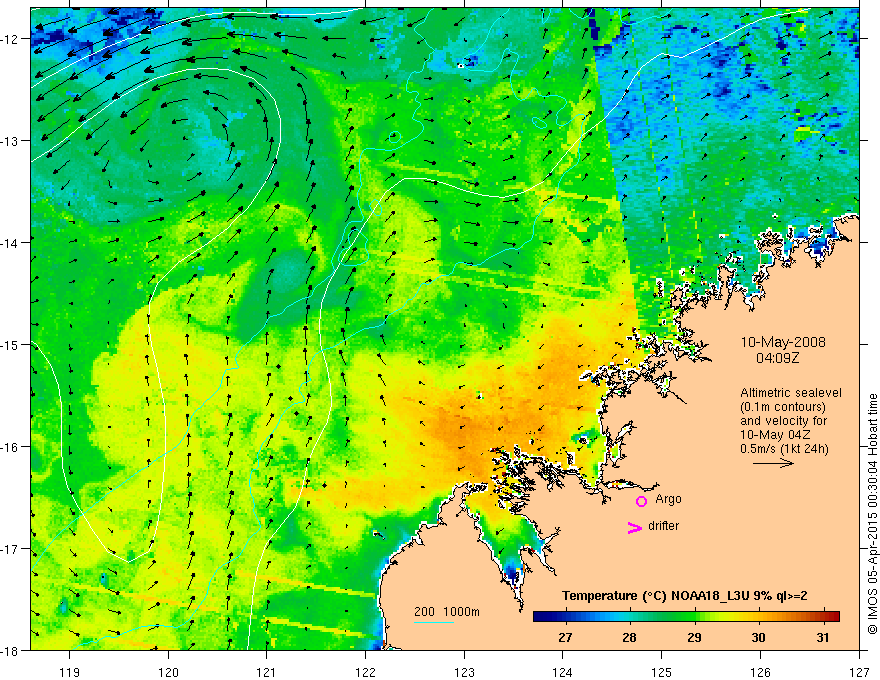Click the cyan 200 1000m depth contour legend line
The height and width of the screenshot is (680, 880).
[x=434, y=622]
